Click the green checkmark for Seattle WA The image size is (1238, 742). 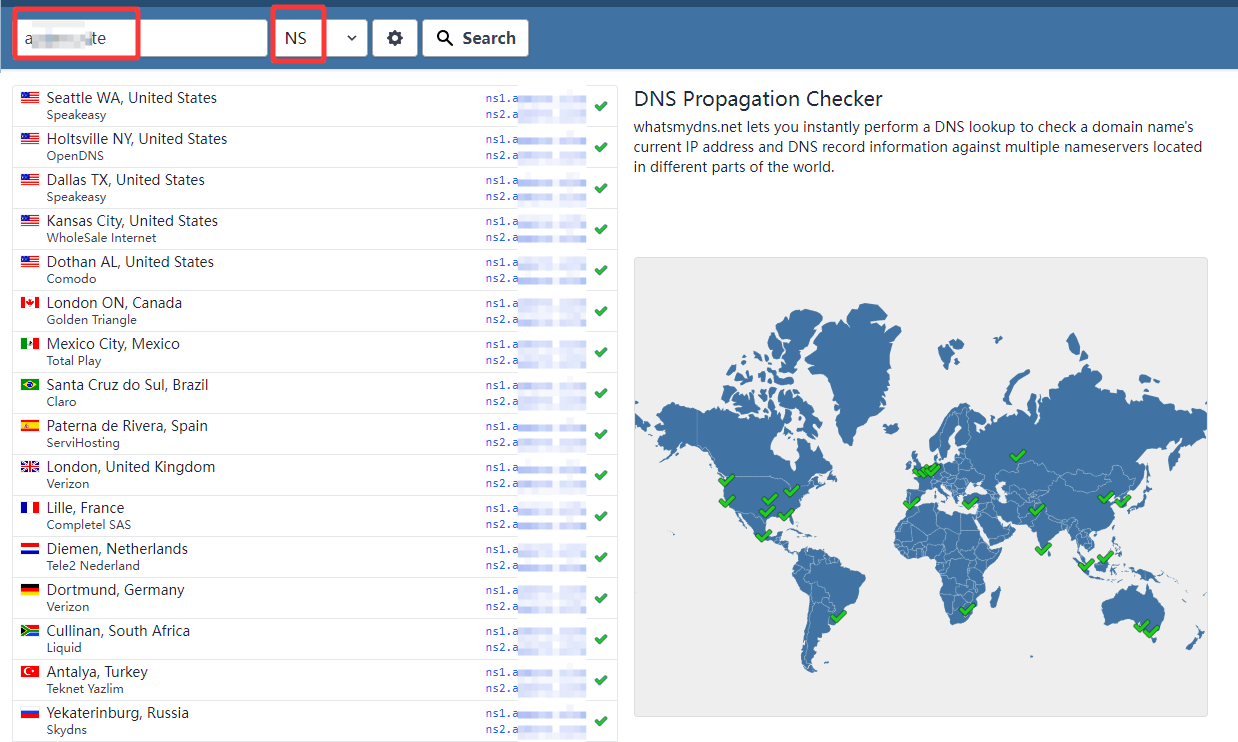[x=601, y=106]
